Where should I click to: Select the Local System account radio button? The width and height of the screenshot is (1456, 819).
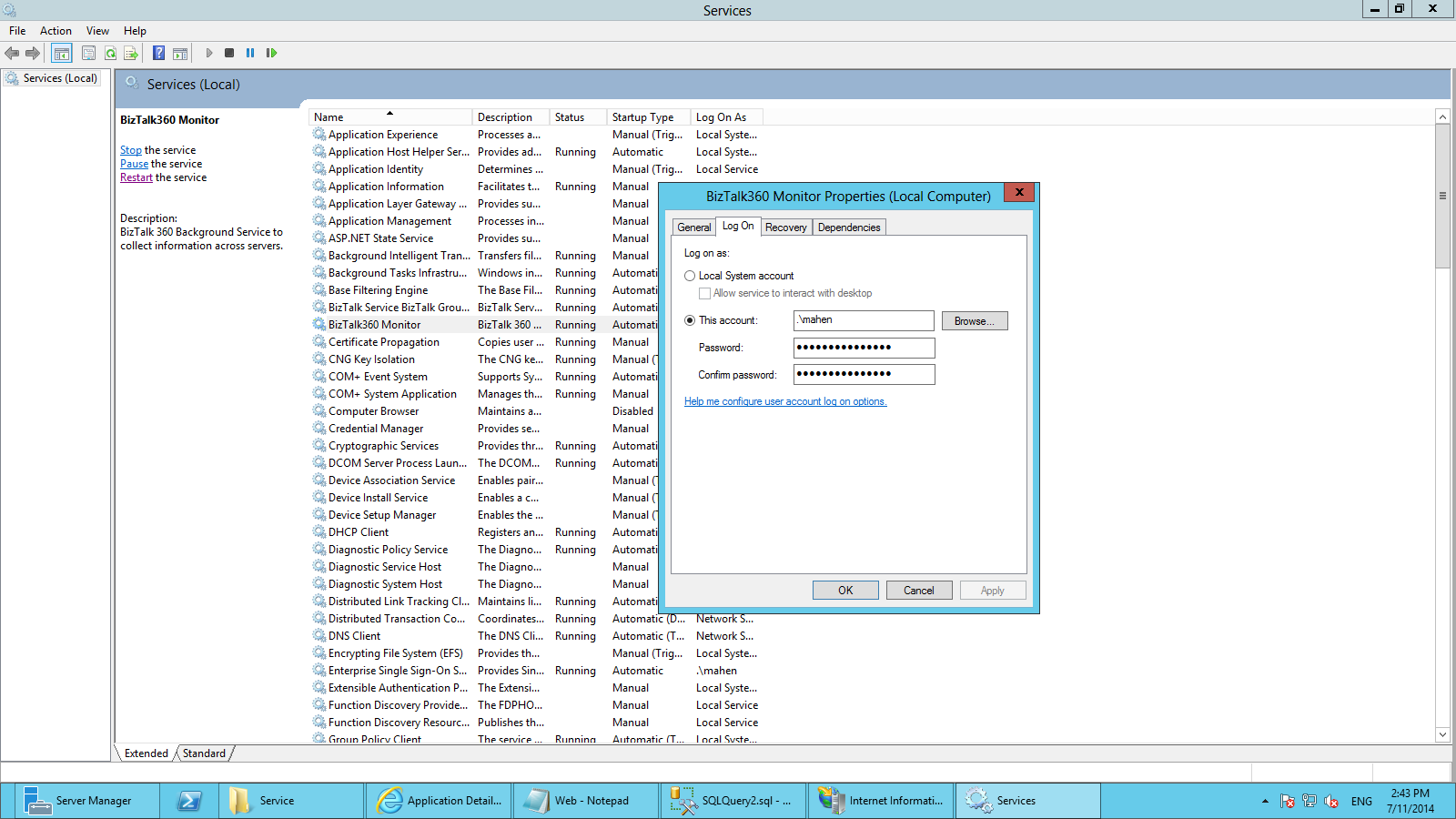(690, 276)
